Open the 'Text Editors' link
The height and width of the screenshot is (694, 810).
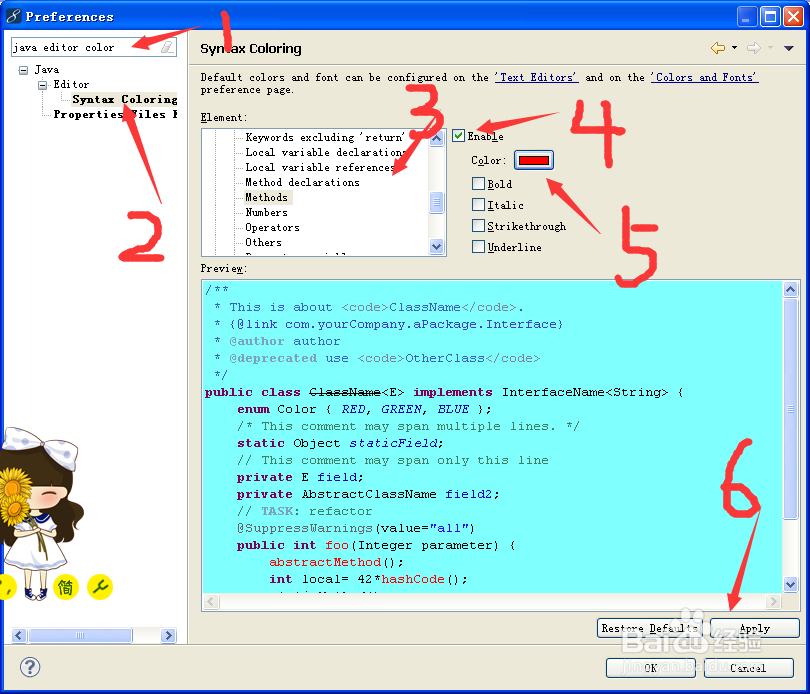(x=536, y=78)
